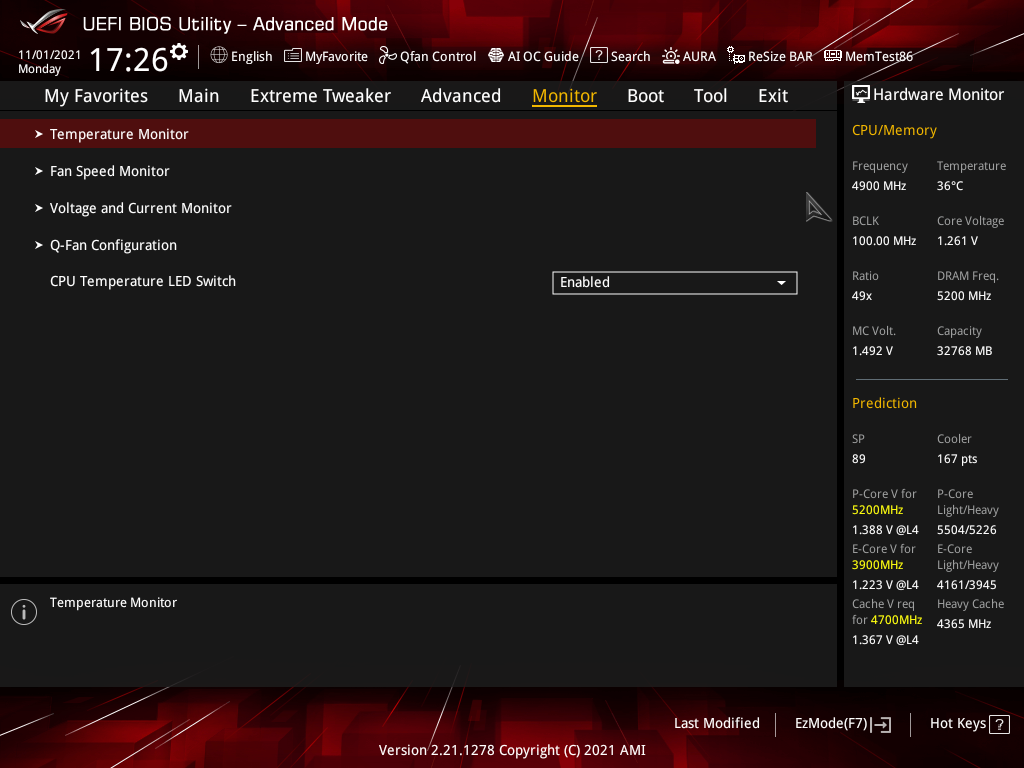Image resolution: width=1024 pixels, height=768 pixels.
Task: Click the Version 2.21.1278 copyright text
Action: pyautogui.click(x=512, y=750)
